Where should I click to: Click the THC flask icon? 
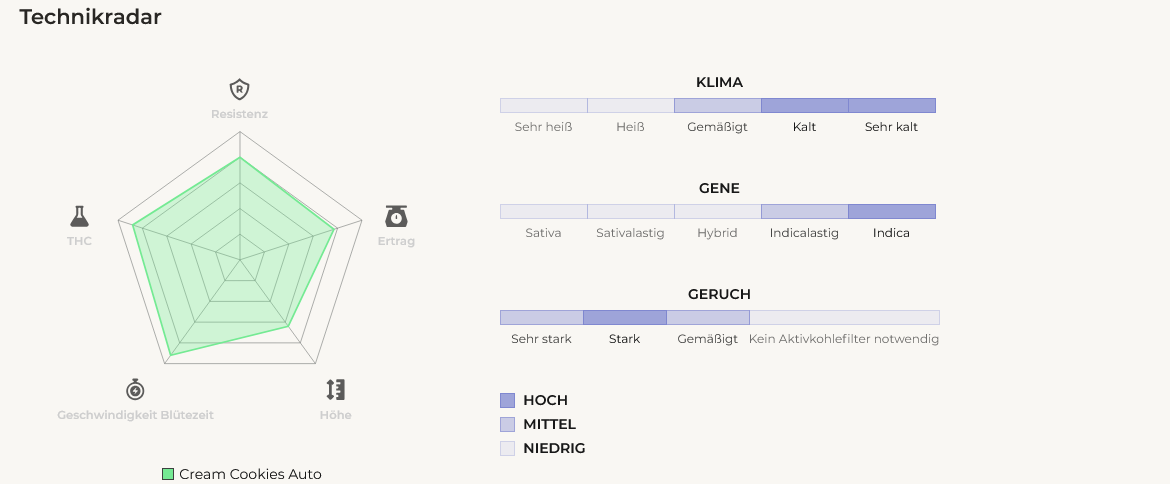(x=79, y=216)
